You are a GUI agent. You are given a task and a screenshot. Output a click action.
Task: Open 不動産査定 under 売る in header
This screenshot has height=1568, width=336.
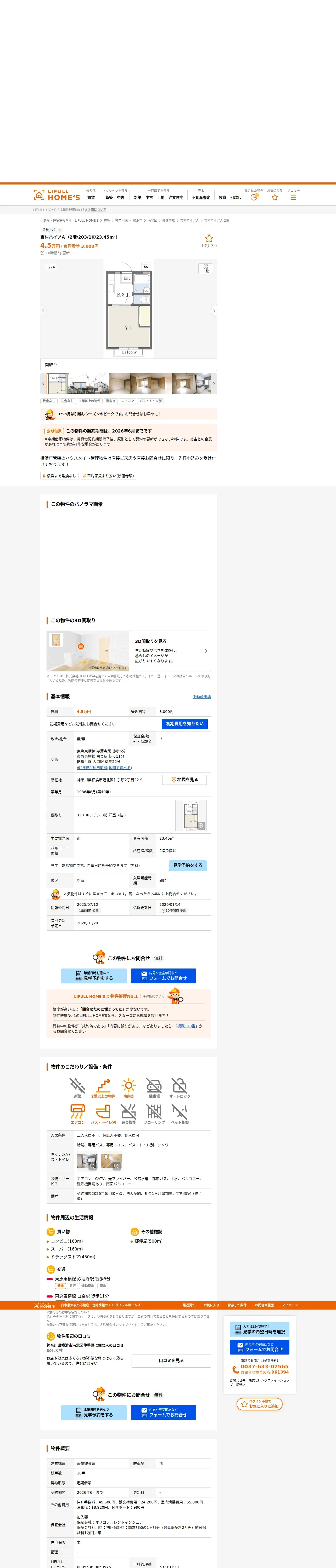tap(201, 197)
